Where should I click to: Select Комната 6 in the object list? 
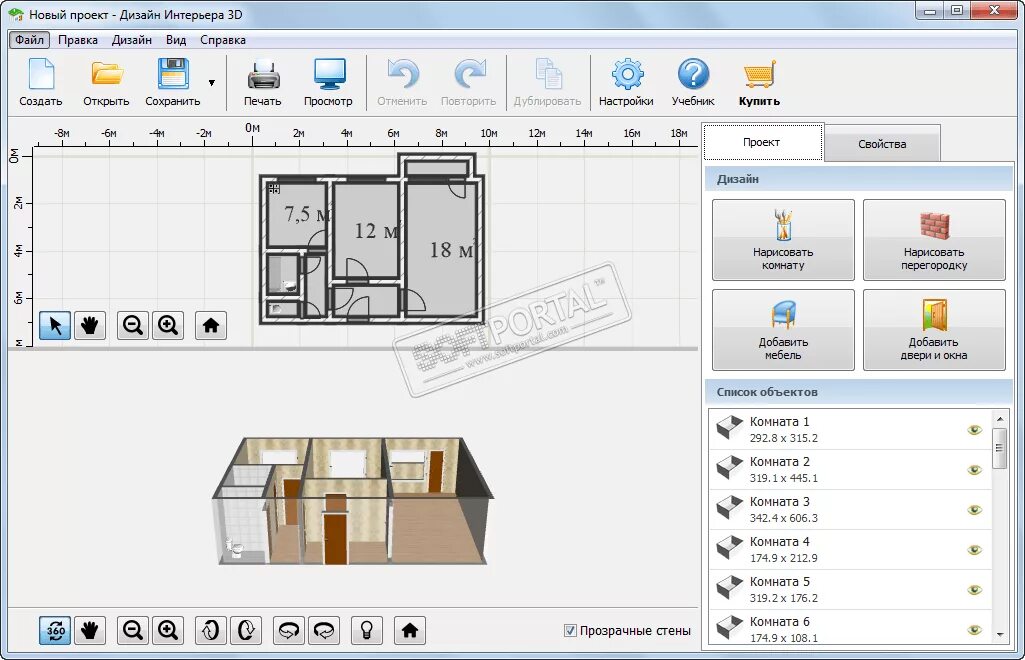tap(850, 628)
